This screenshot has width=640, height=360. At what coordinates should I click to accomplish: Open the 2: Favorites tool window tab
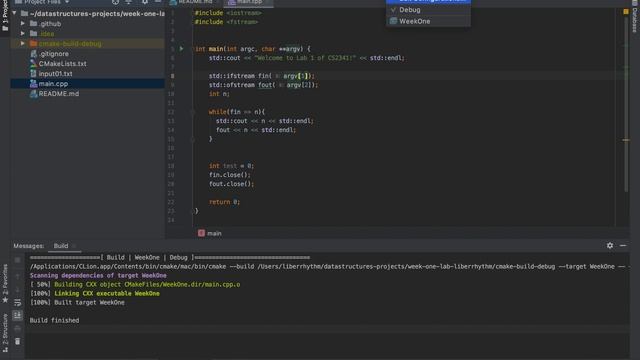point(5,283)
